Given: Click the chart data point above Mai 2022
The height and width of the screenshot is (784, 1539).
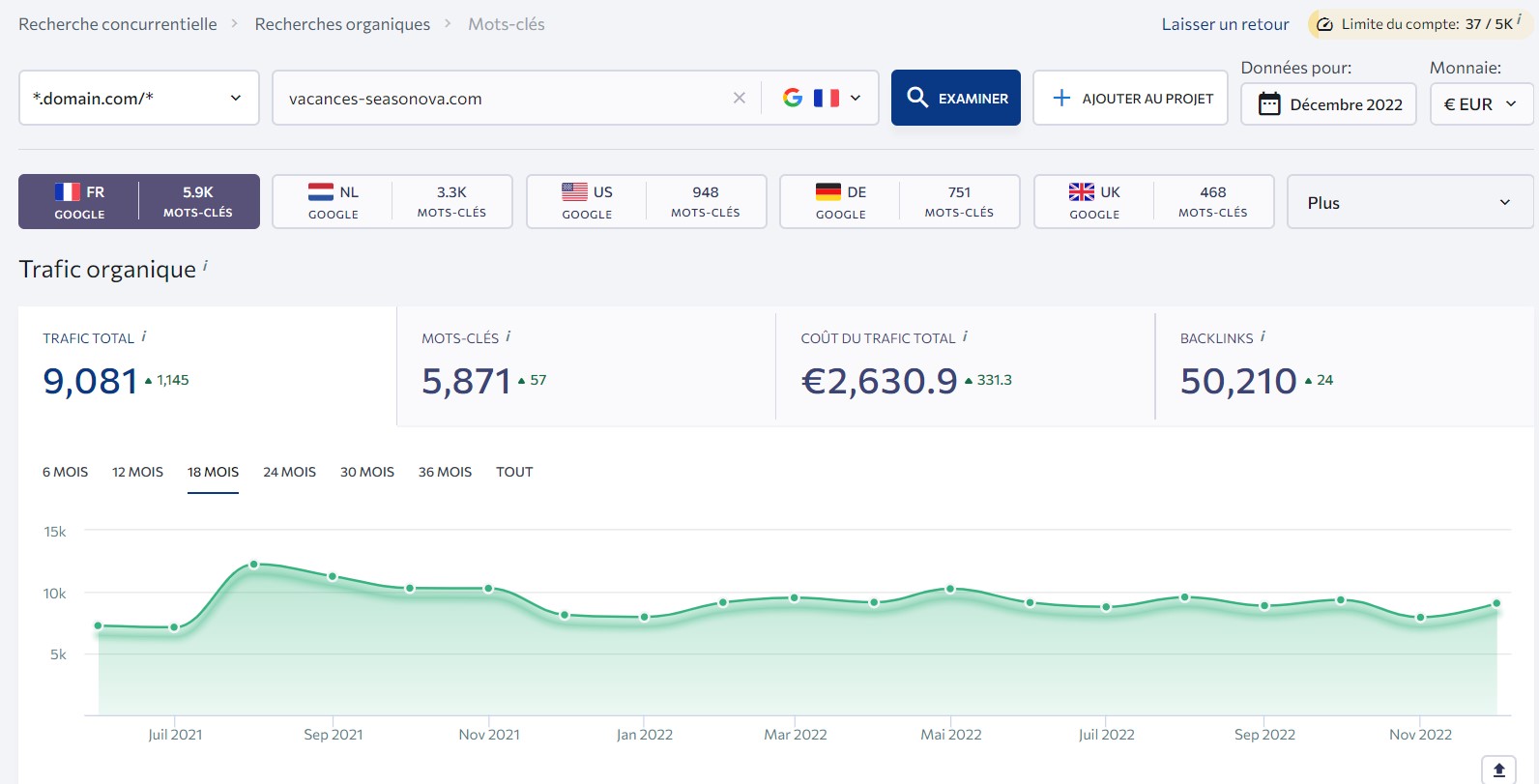Looking at the screenshot, I should click(x=950, y=588).
